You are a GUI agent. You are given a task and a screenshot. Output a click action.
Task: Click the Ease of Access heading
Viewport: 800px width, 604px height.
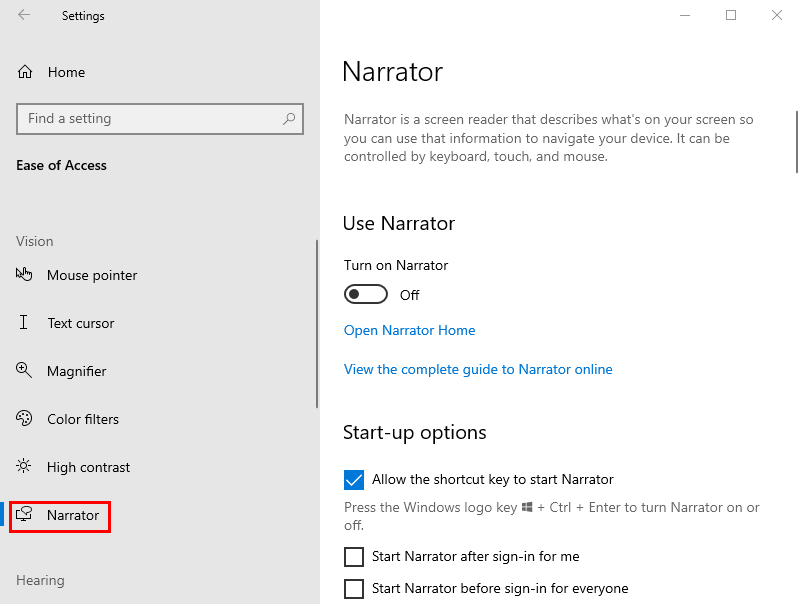(x=61, y=165)
